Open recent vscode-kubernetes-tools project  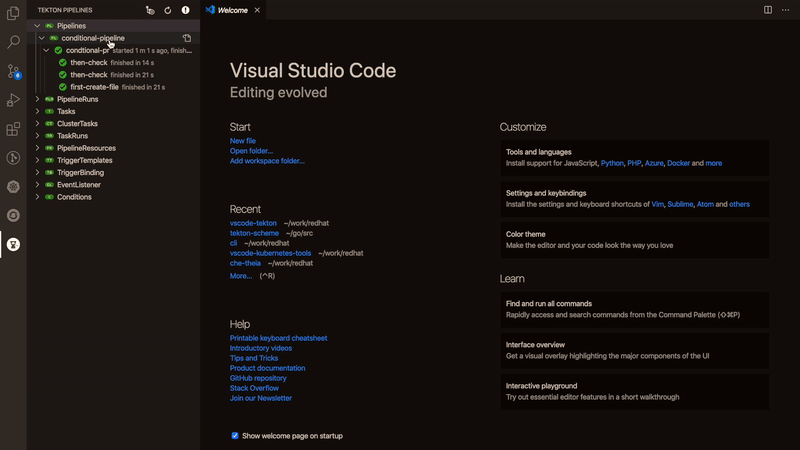click(270, 253)
